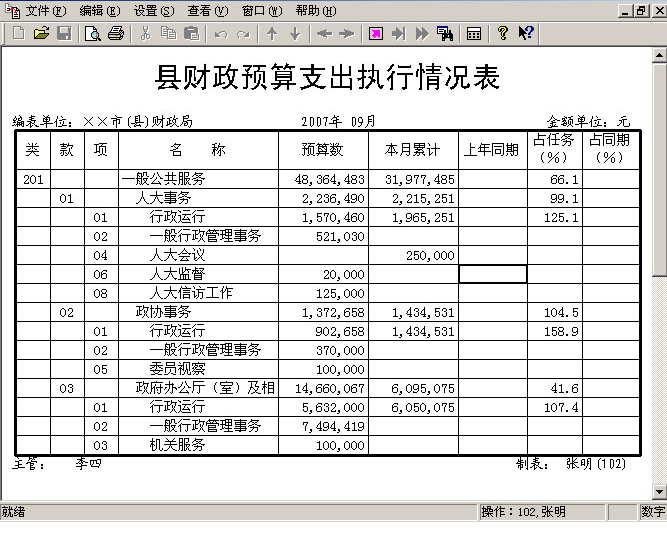Open the 编辑(E) menu
Viewport: 667px width, 540px height.
[x=100, y=11]
